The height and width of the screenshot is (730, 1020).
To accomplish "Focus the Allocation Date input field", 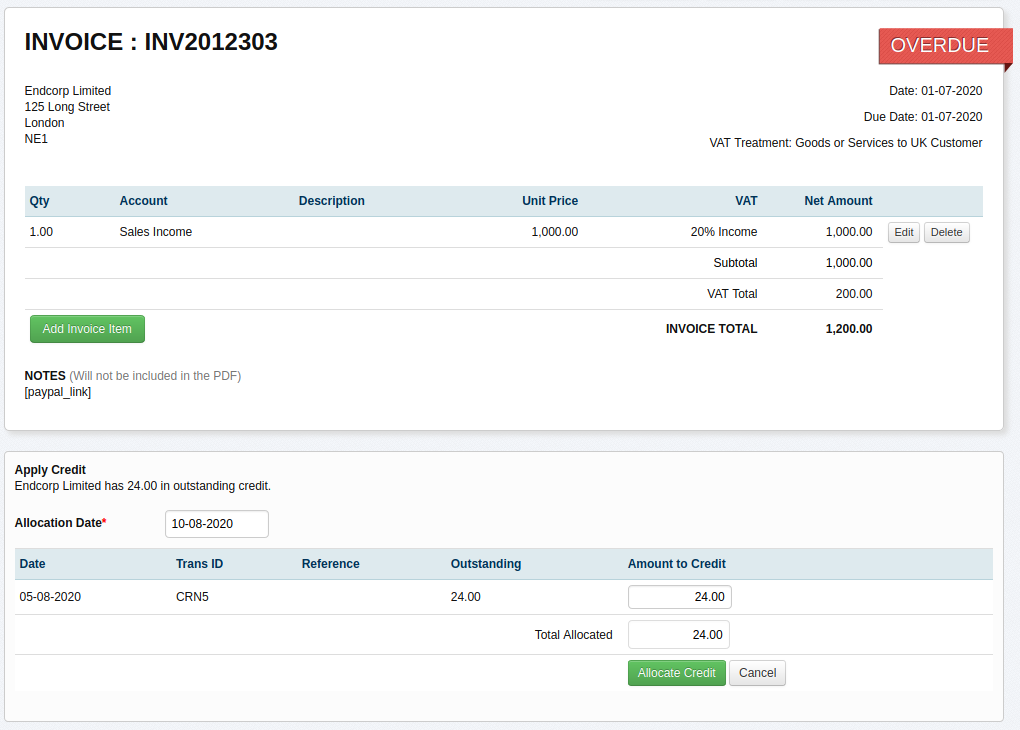I will pyautogui.click(x=216, y=524).
